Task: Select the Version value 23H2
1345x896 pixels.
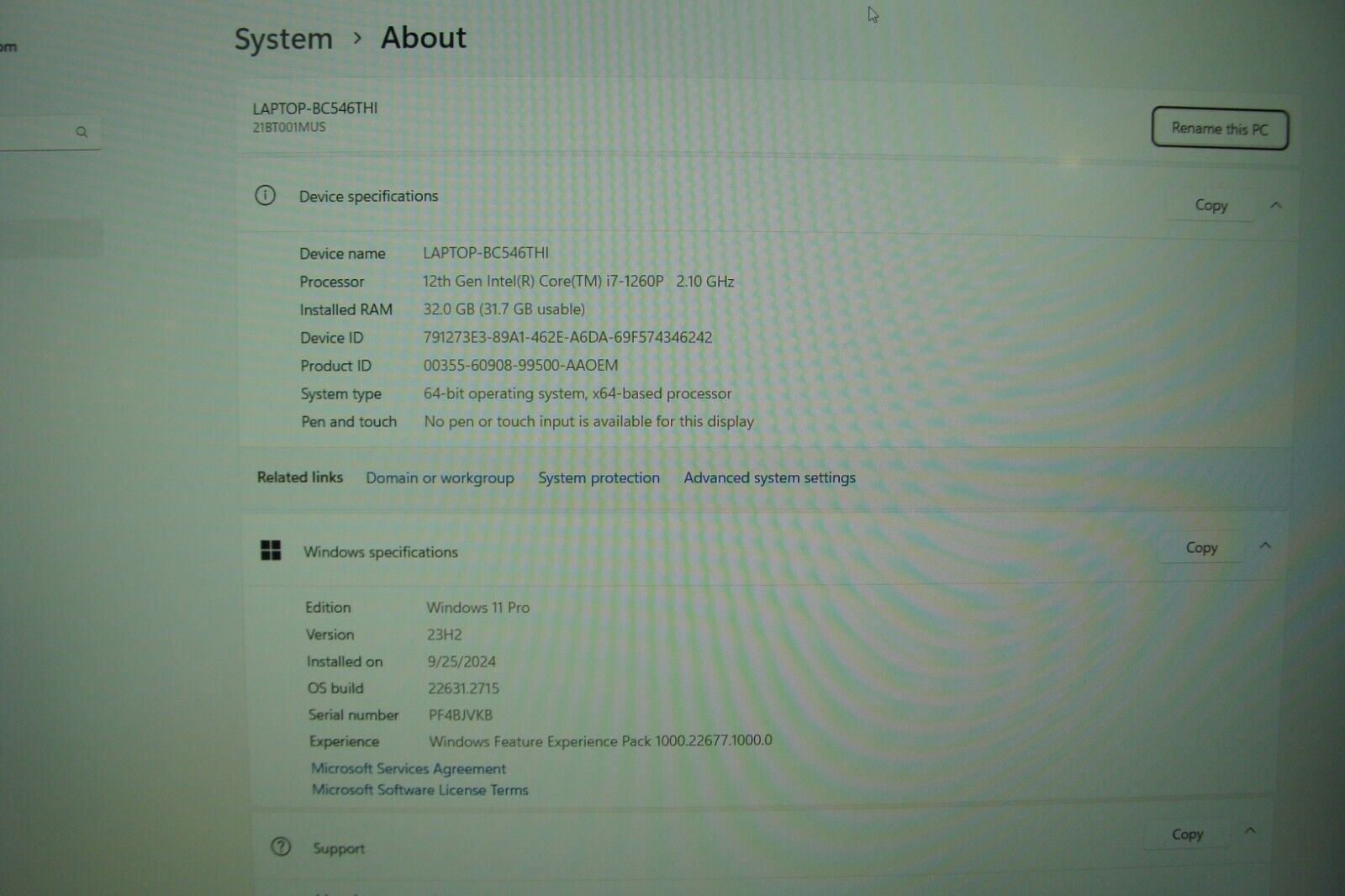Action: coord(445,635)
